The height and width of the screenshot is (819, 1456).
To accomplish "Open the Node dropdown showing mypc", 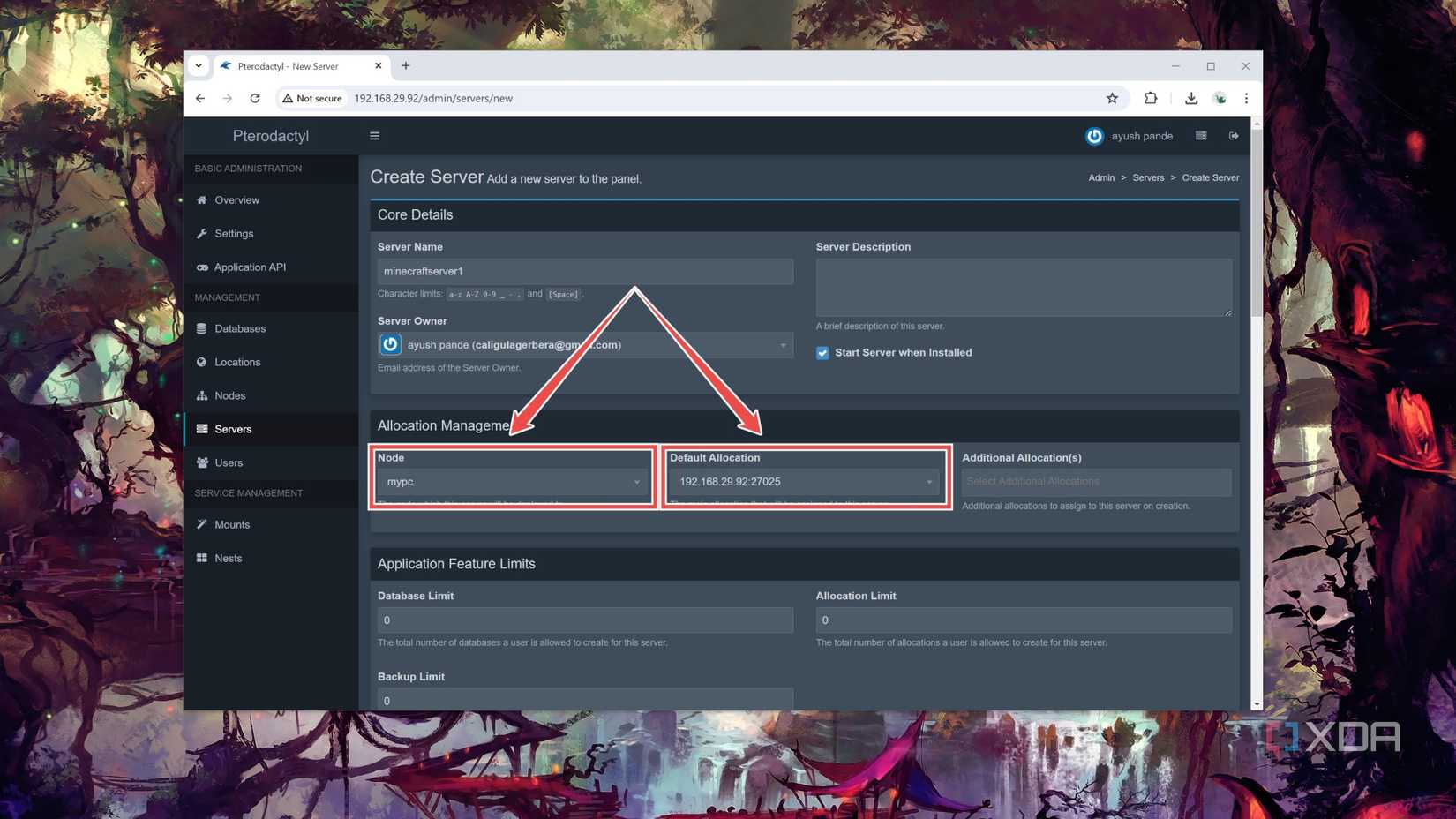I will point(514,482).
